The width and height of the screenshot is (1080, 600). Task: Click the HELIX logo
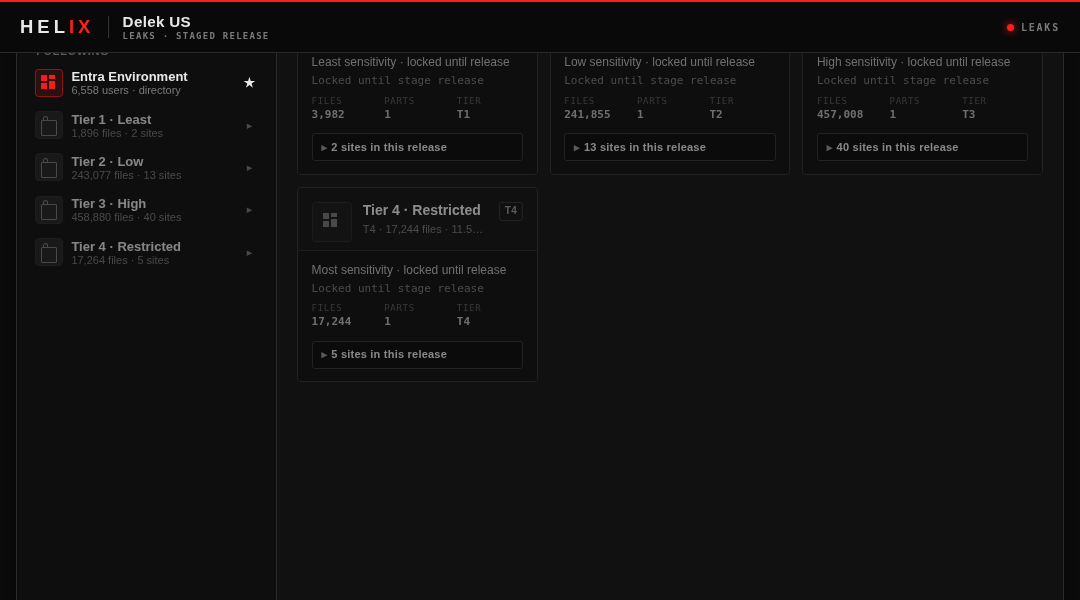[56, 27]
